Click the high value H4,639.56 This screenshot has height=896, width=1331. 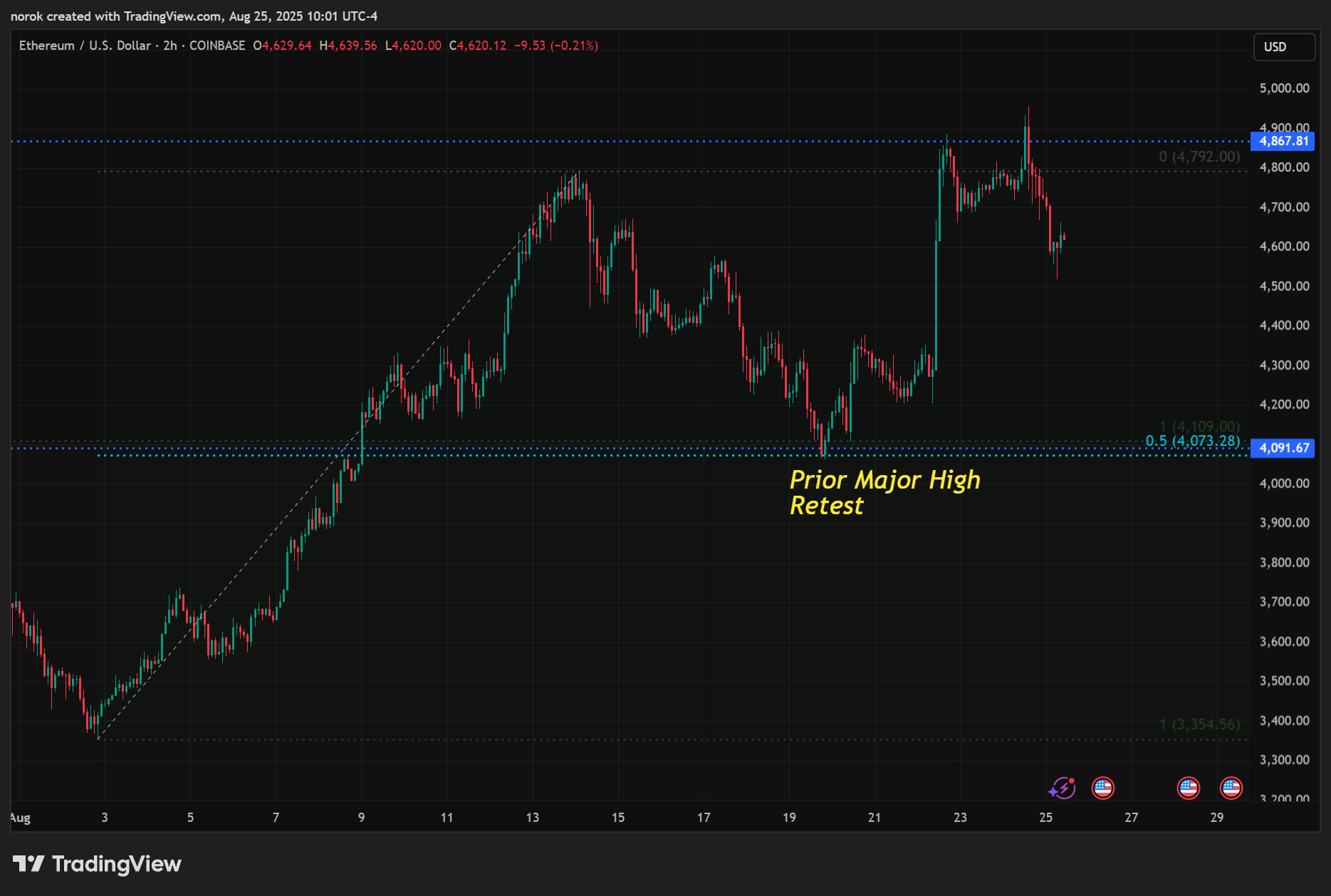[x=348, y=46]
